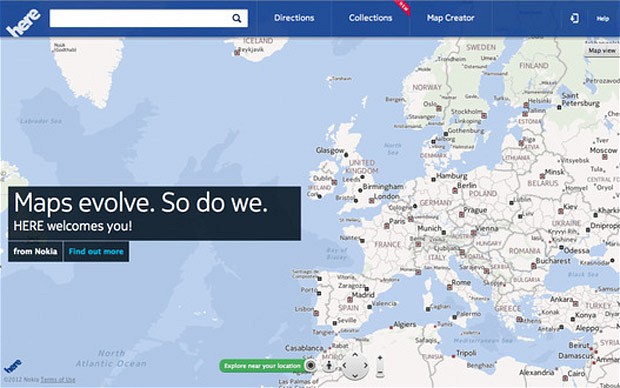620x388 pixels.
Task: Open the Map Creator menu item
Action: (x=450, y=18)
